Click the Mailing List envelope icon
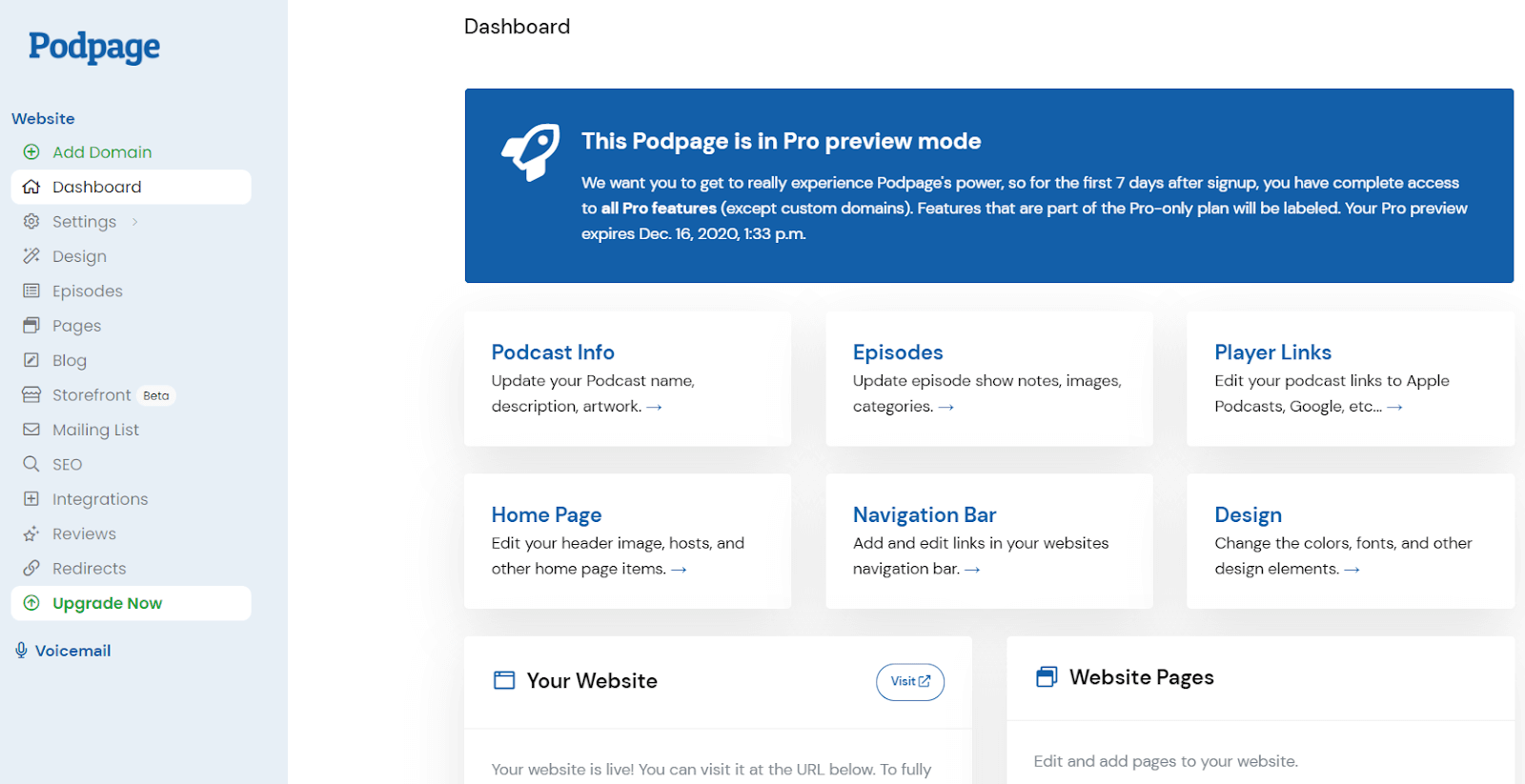 tap(31, 430)
